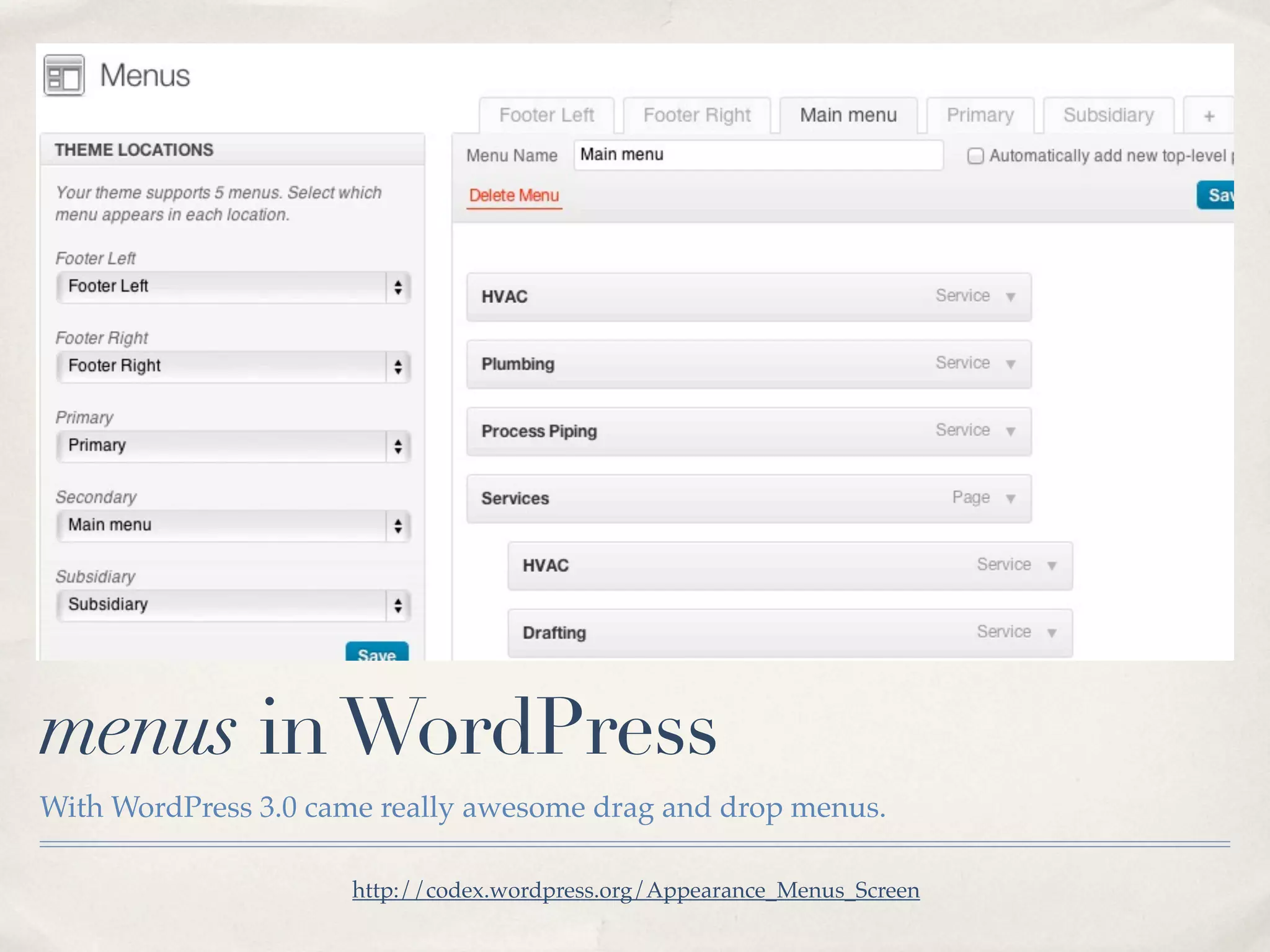Expand the Plumbing item arrow
The width and height of the screenshot is (1270, 952).
[x=1011, y=364]
